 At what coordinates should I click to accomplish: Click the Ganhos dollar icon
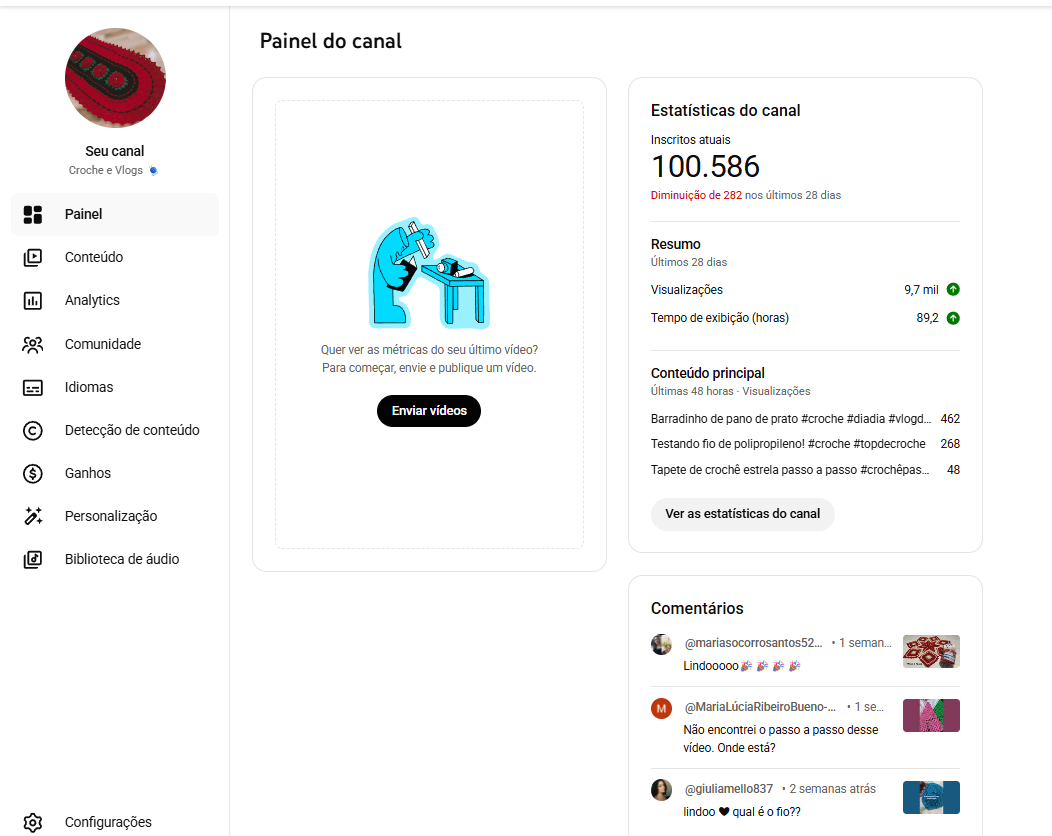tap(33, 473)
